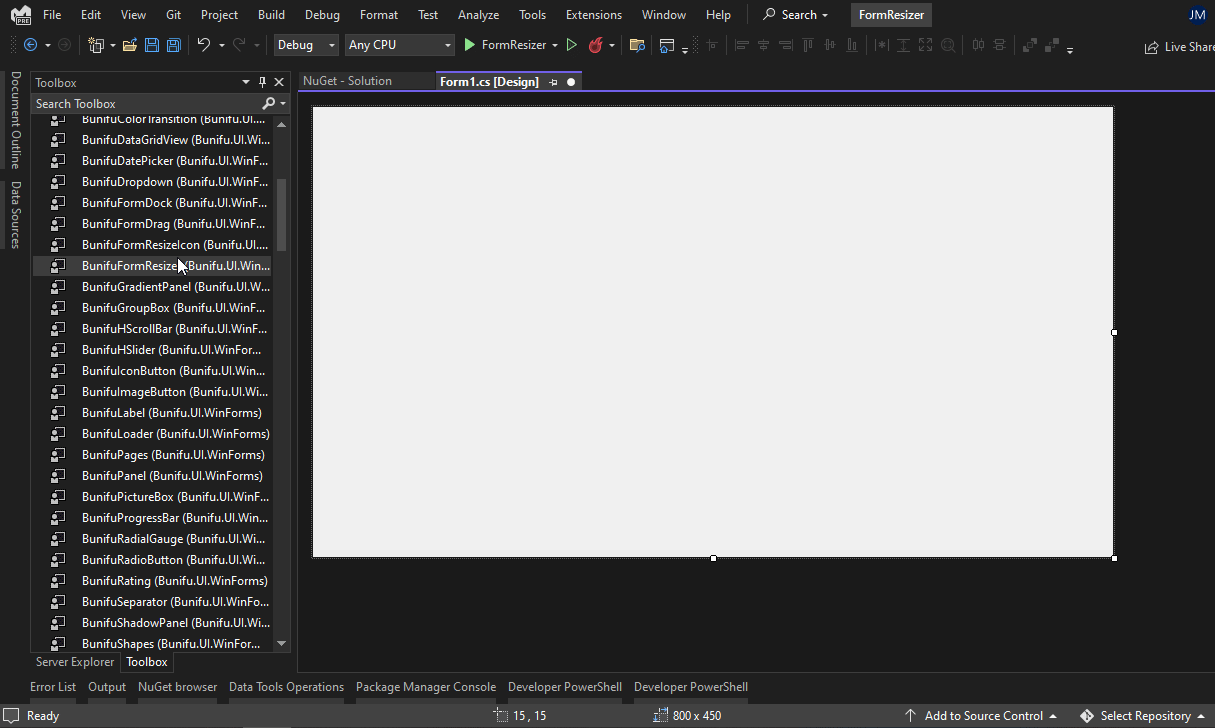
Task: Click the pin icon on Form1.cs [Design] tab
Action: [x=553, y=82]
